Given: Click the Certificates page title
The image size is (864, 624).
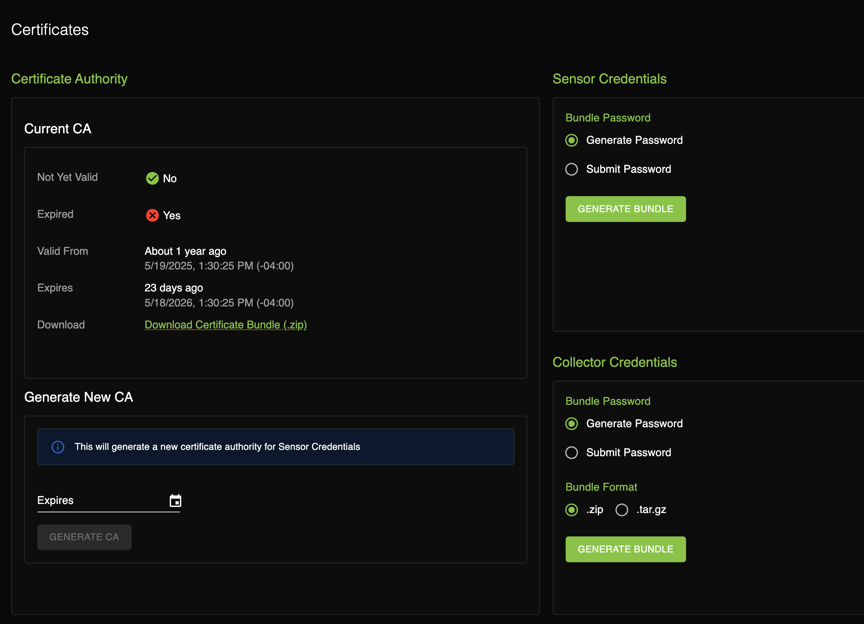Looking at the screenshot, I should tap(50, 30).
